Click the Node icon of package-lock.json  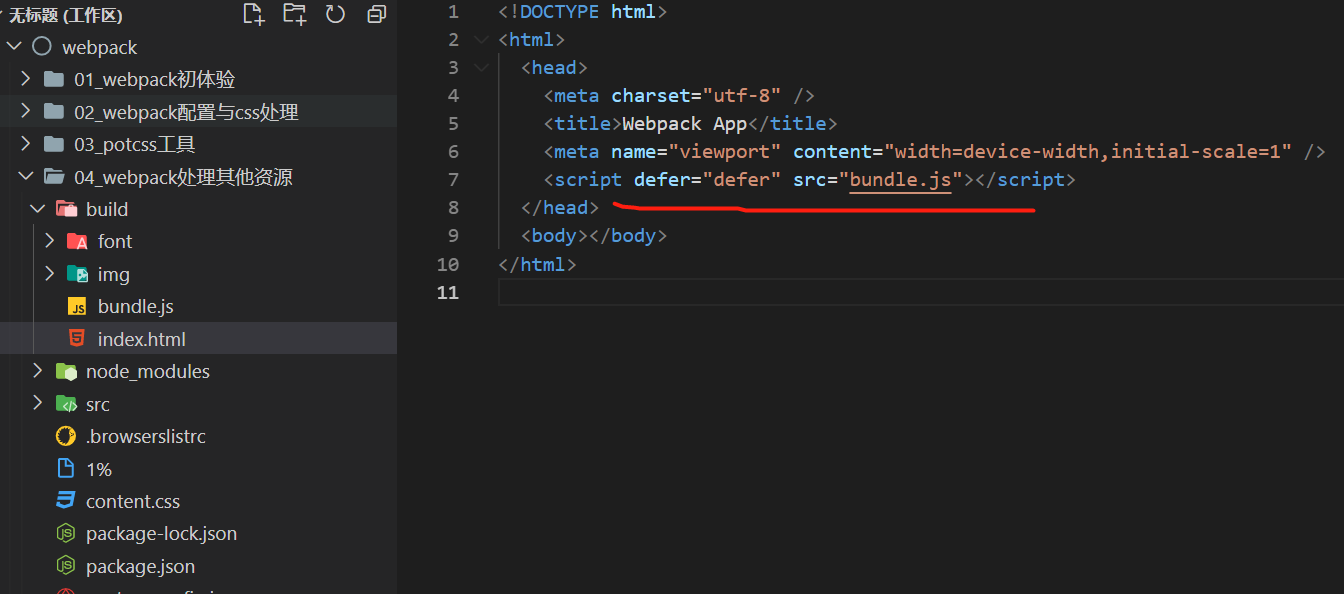66,533
